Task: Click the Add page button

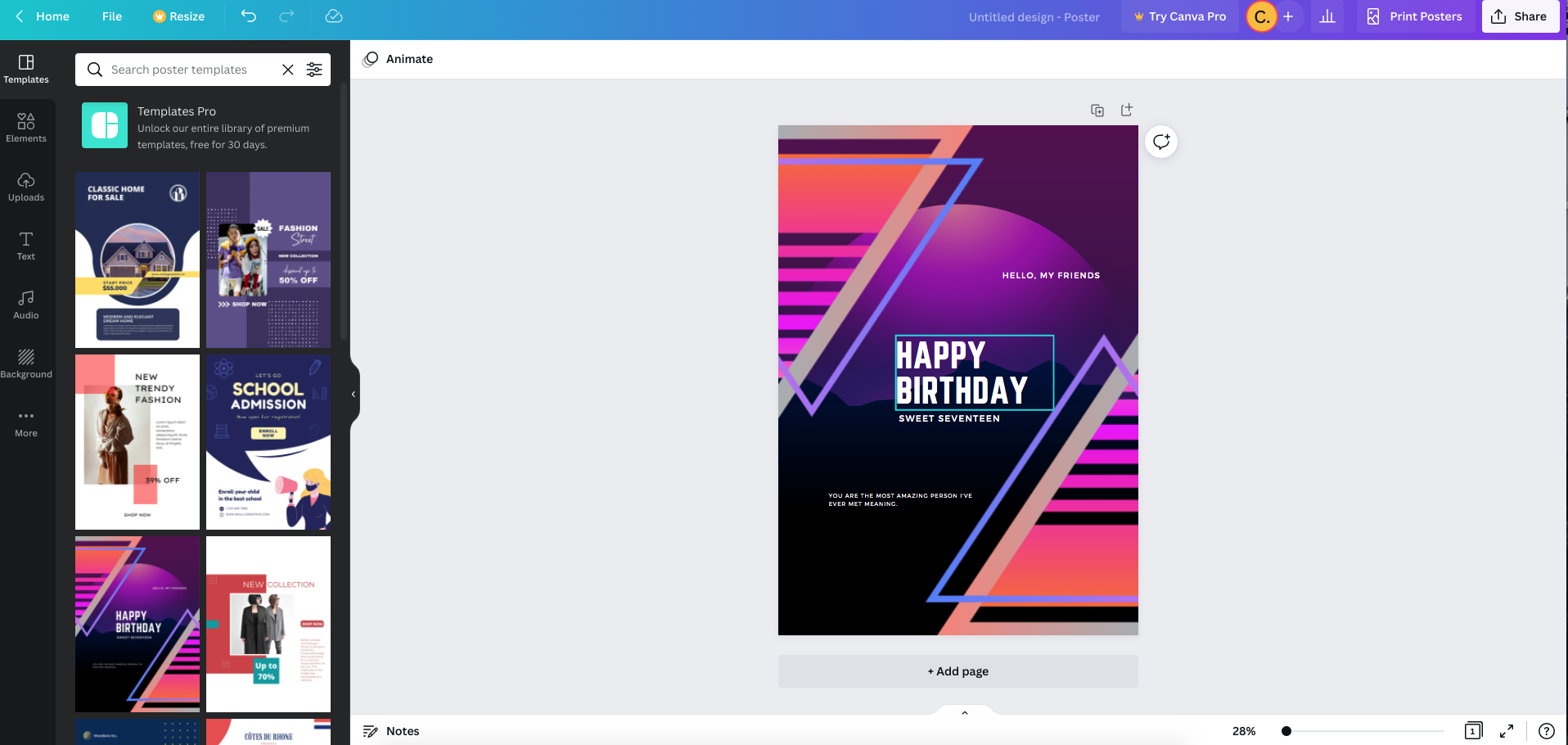Action: [x=957, y=671]
